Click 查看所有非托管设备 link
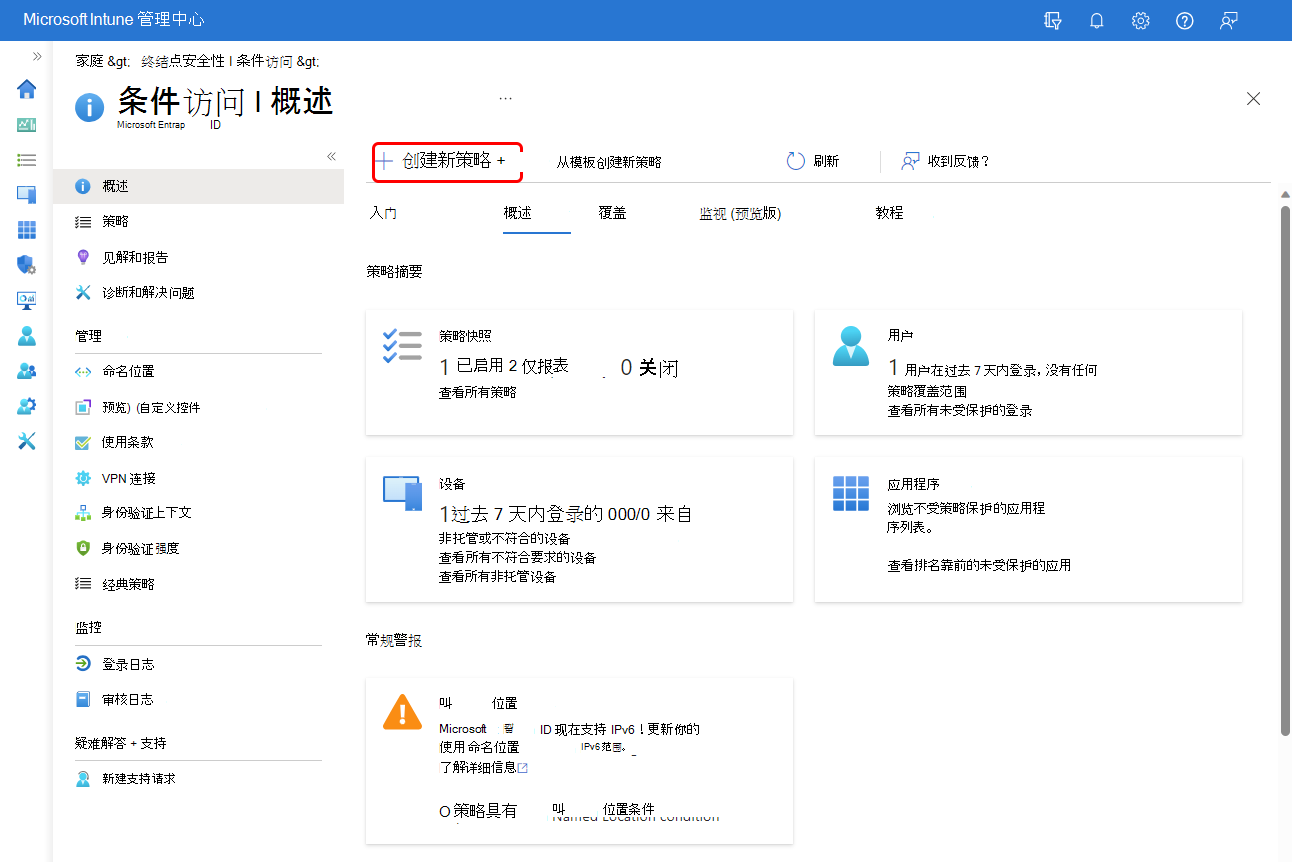 498,576
